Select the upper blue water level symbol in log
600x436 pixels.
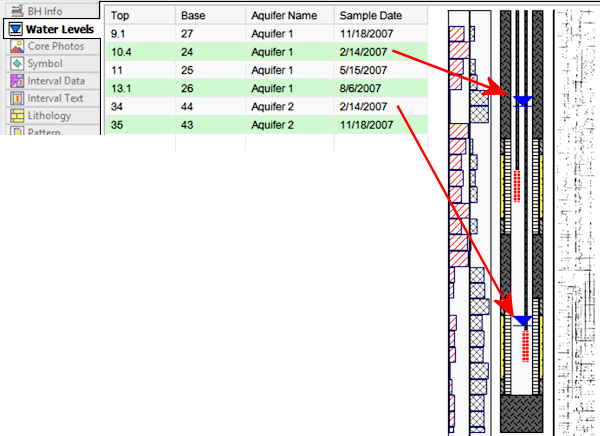pyautogui.click(x=521, y=101)
